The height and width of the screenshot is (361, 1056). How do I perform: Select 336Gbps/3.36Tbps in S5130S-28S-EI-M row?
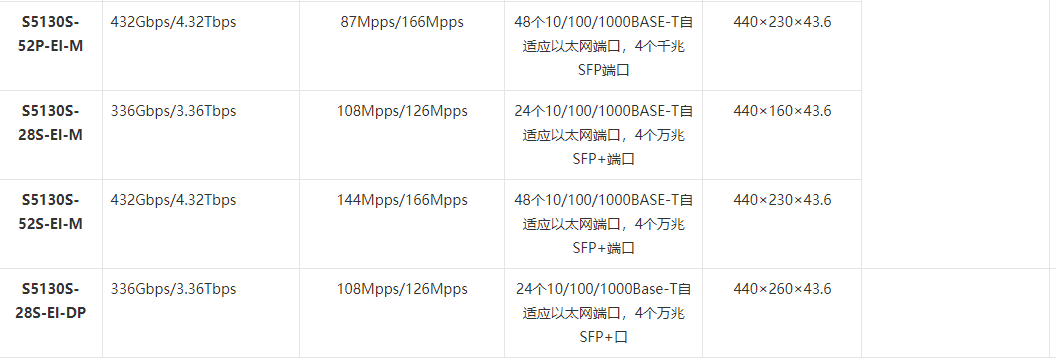coord(174,111)
